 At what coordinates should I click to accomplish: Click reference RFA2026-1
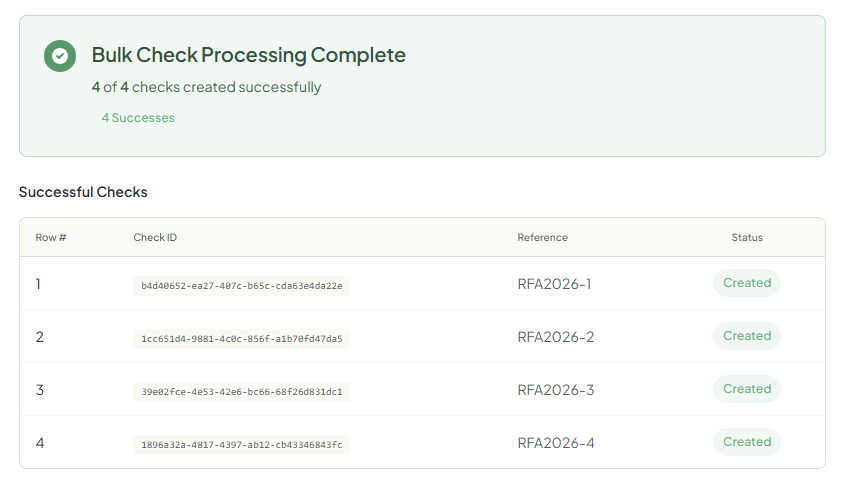pyautogui.click(x=554, y=284)
